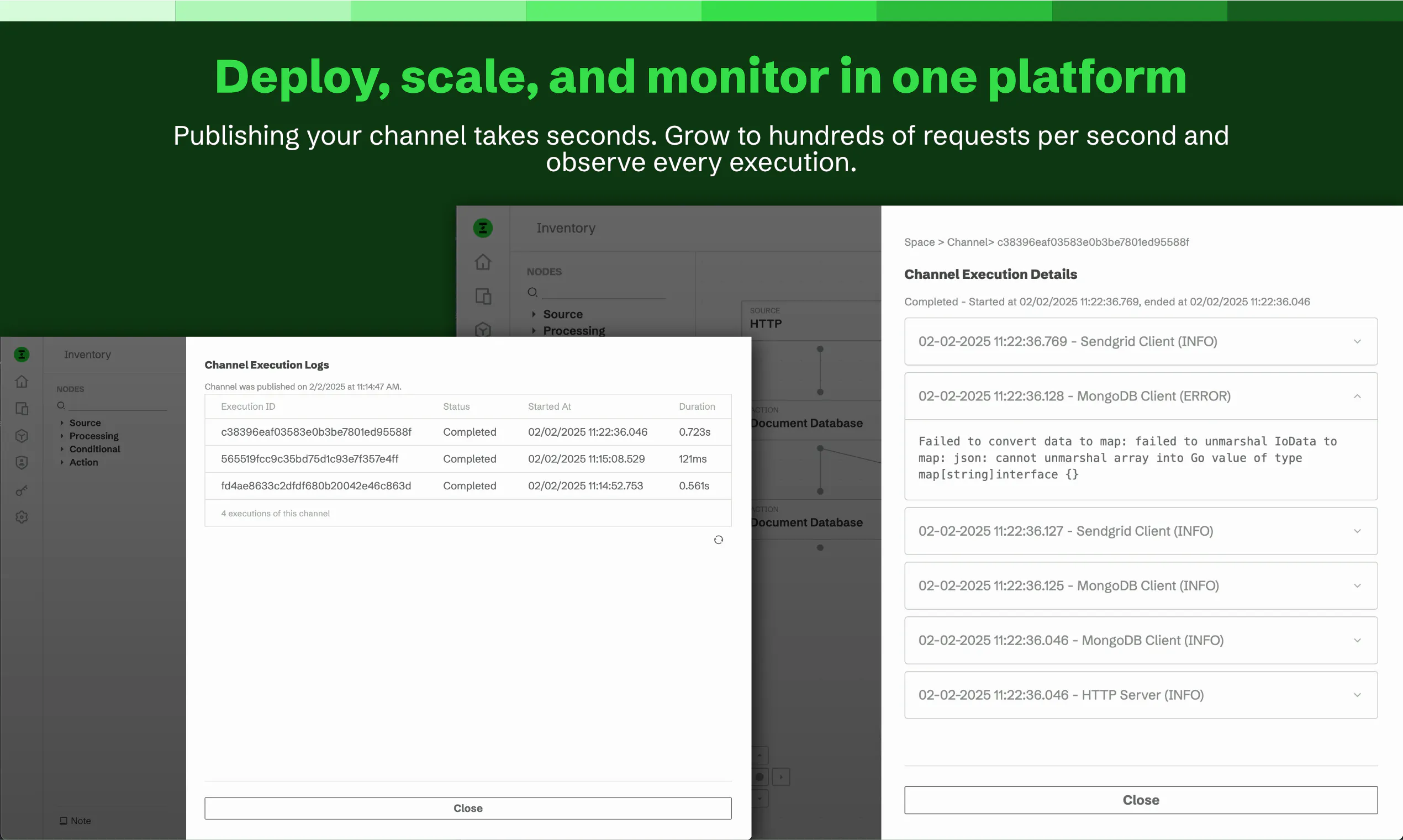Viewport: 1403px width, 840px height.
Task: Click the Note item at sidebar bottom
Action: tap(75, 821)
